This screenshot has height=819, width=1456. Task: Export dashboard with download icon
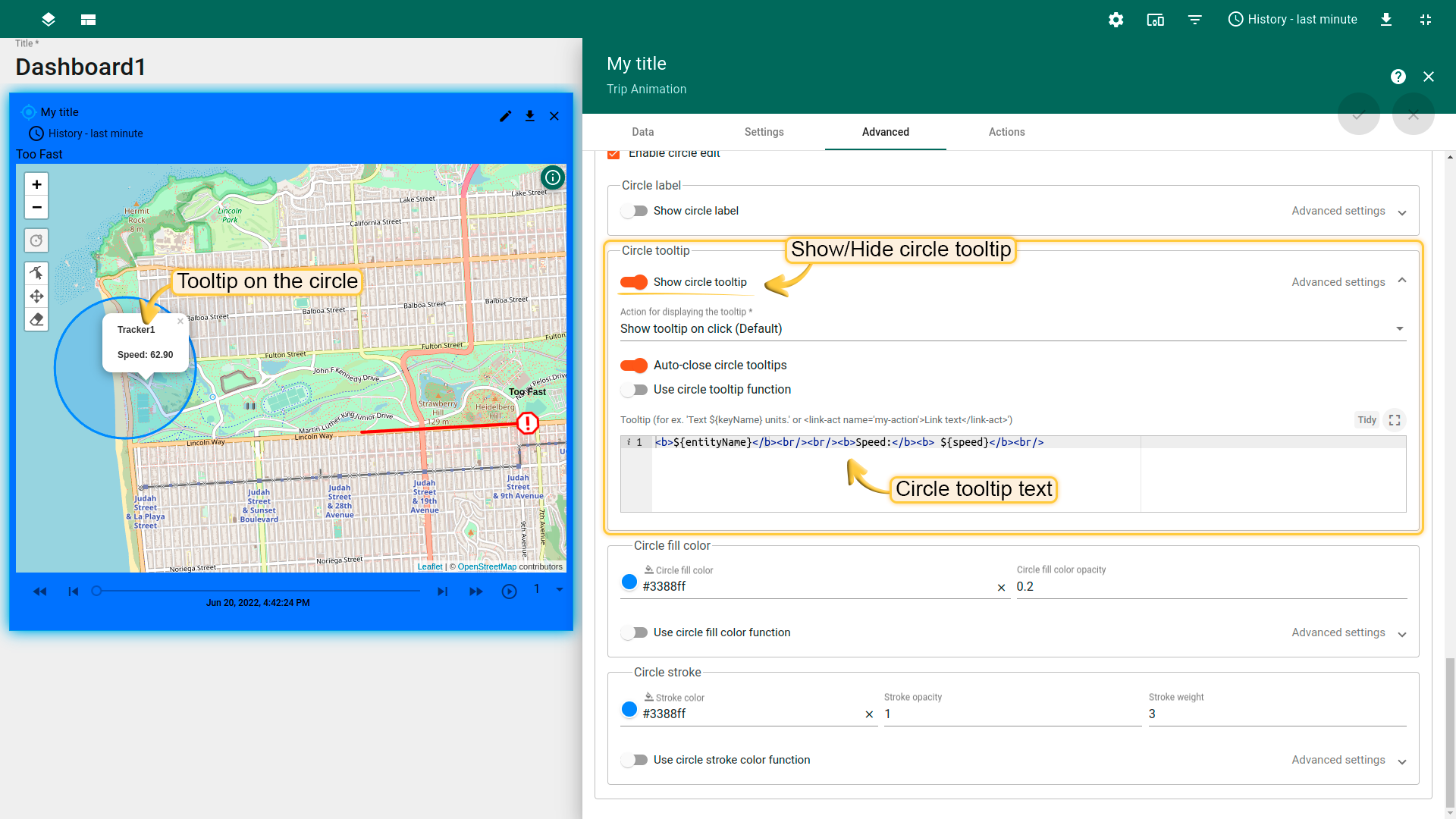(1385, 20)
